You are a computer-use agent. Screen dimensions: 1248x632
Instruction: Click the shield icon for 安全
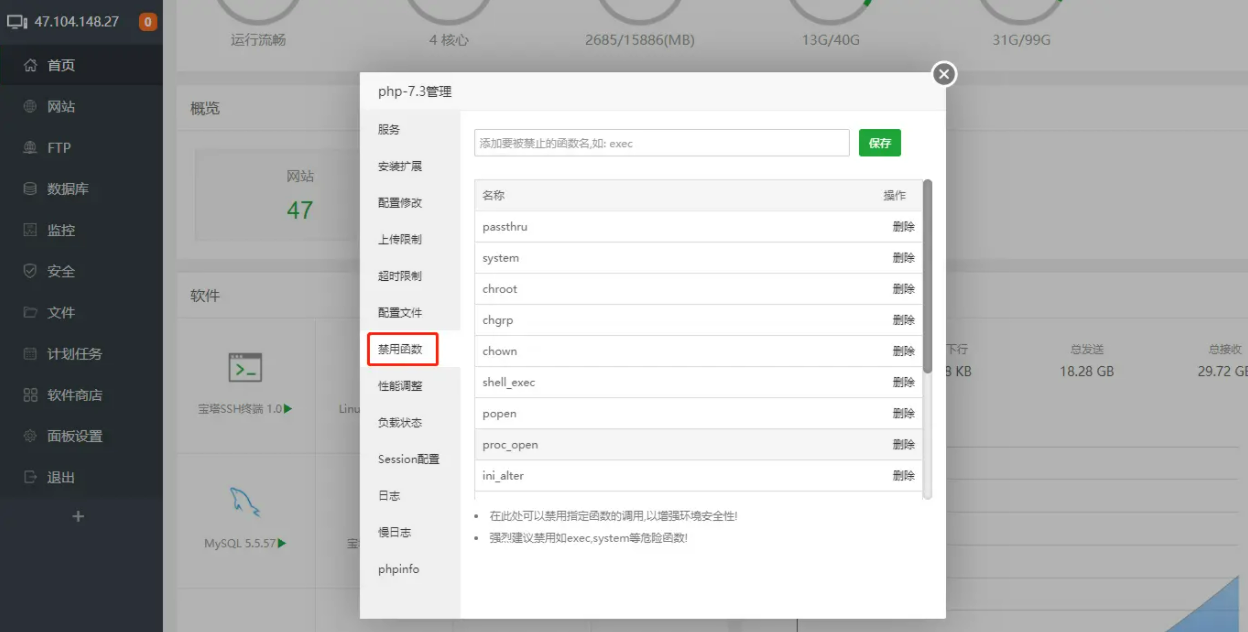30,271
